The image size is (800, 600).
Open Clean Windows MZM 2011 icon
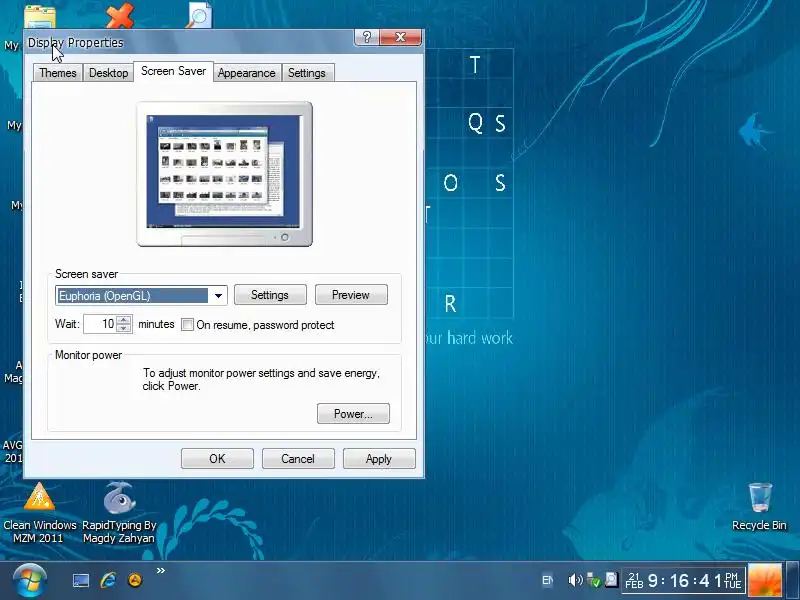(39, 512)
